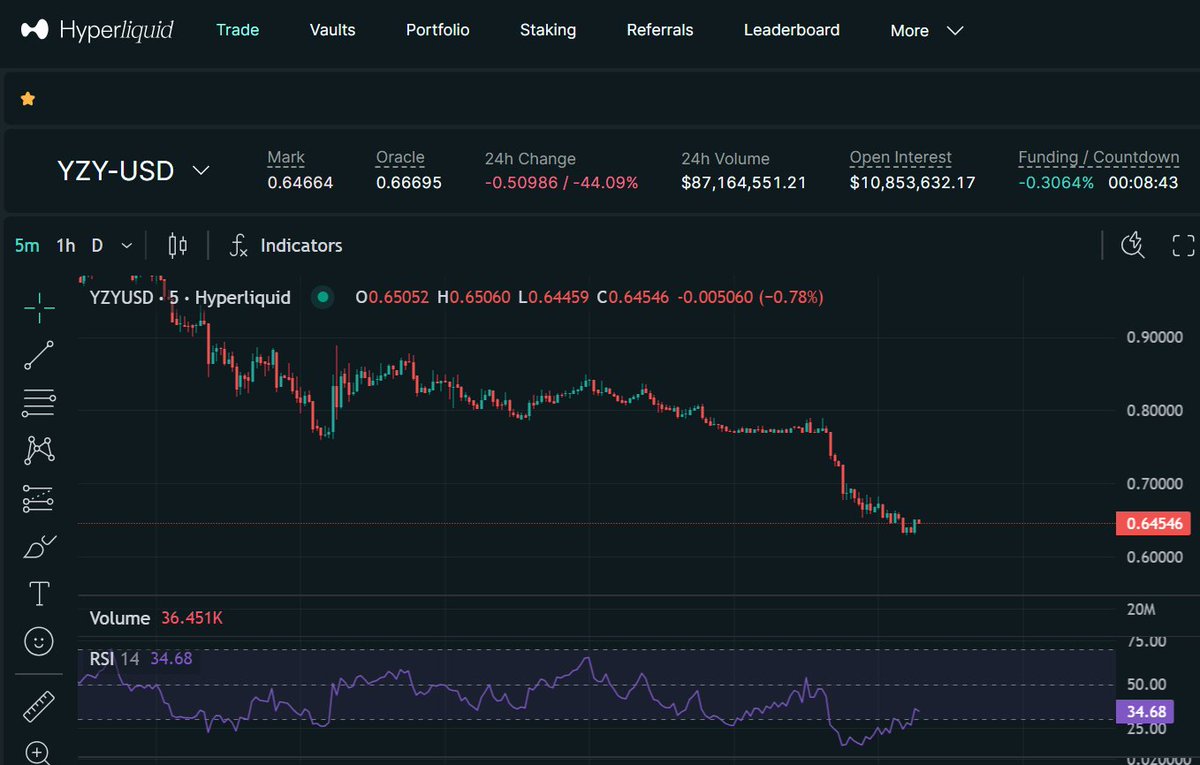The image size is (1200, 765).
Task: Select the crosshair cursor tool
Action: [39, 308]
